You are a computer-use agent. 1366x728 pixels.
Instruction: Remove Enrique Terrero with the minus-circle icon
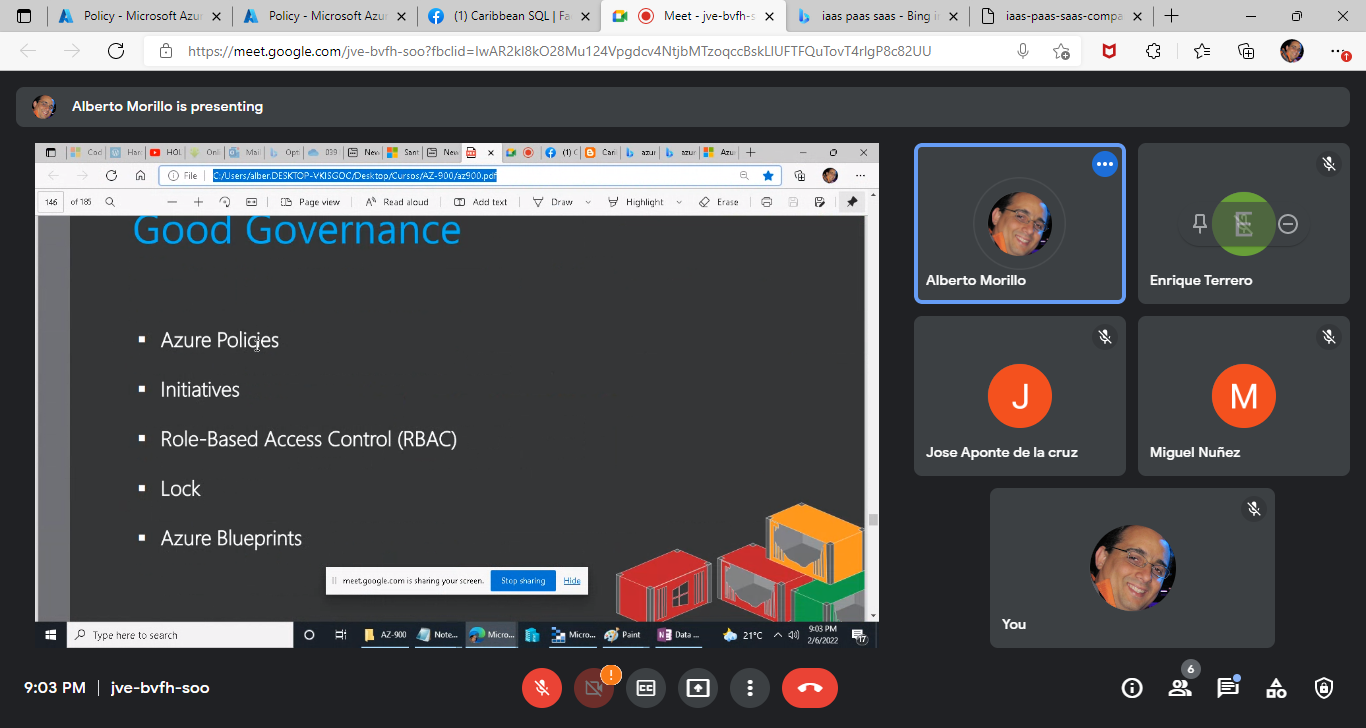[x=1288, y=224]
